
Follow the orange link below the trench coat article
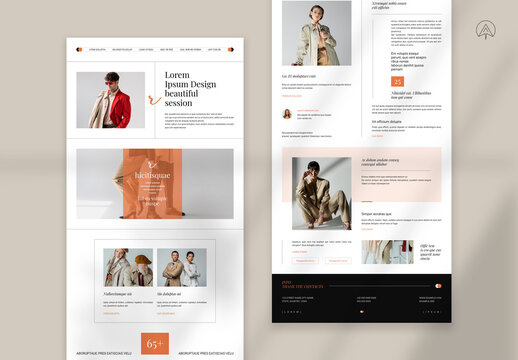click(x=292, y=96)
